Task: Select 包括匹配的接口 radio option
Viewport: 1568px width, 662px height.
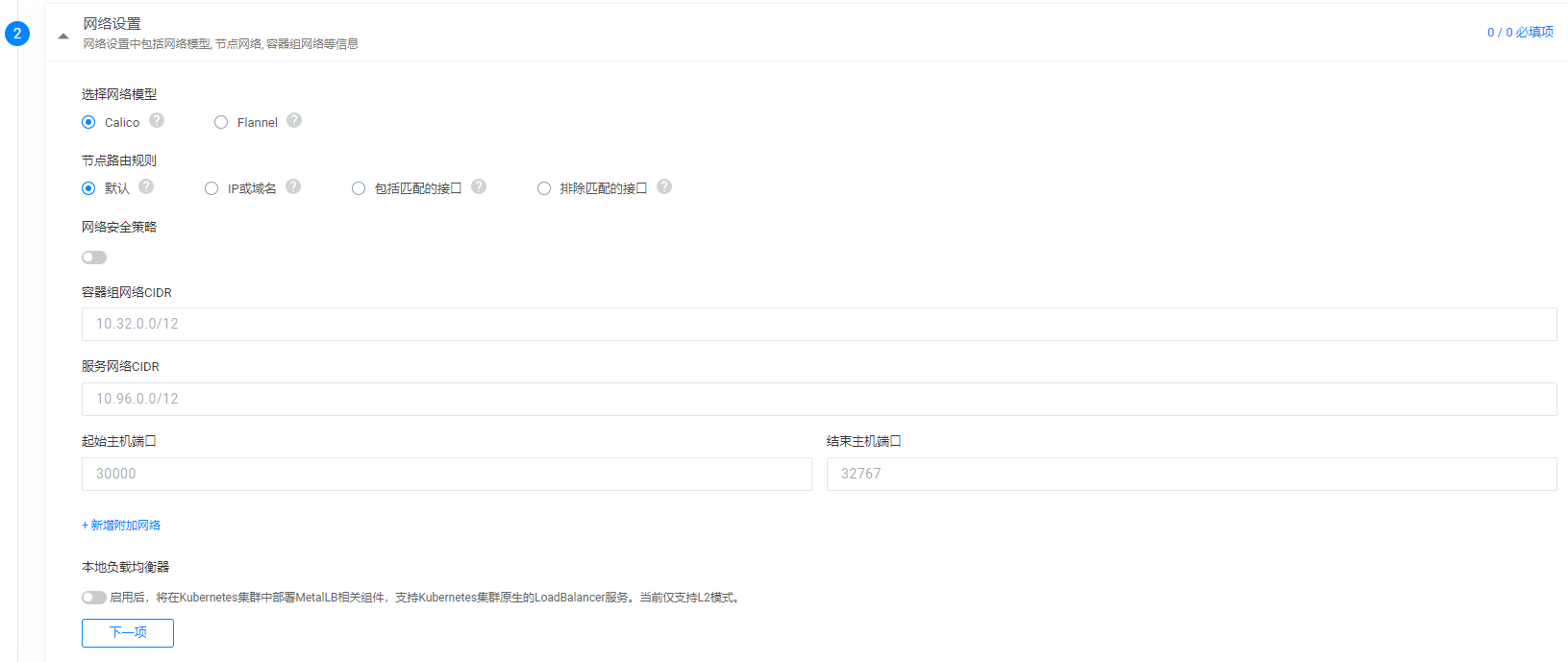Action: point(359,188)
